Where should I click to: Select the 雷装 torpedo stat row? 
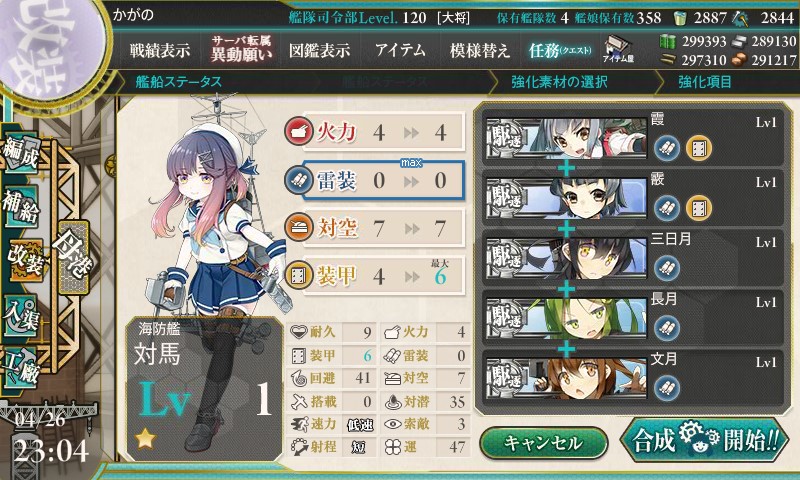pyautogui.click(x=375, y=180)
